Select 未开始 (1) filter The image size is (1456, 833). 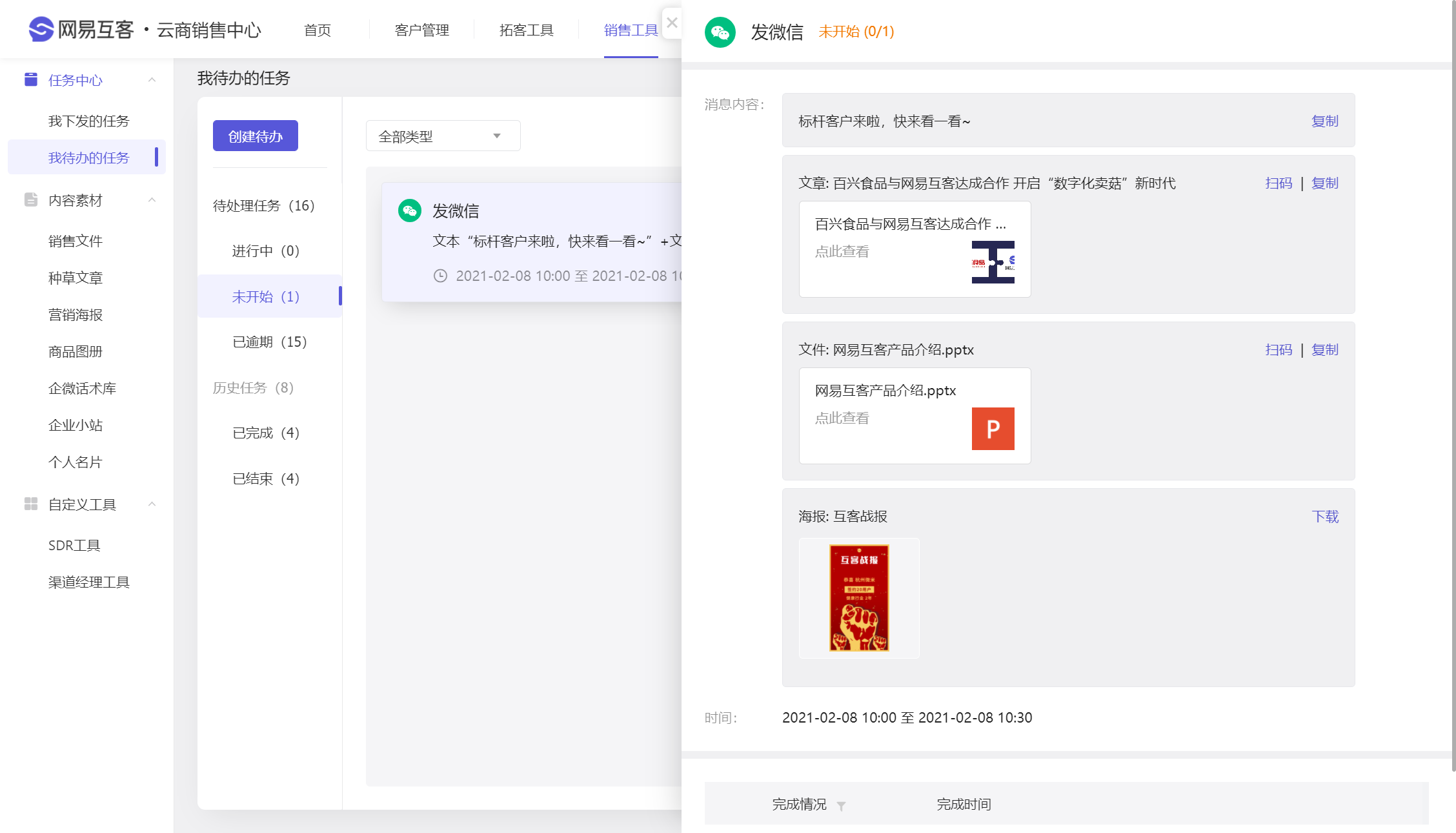pyautogui.click(x=269, y=296)
